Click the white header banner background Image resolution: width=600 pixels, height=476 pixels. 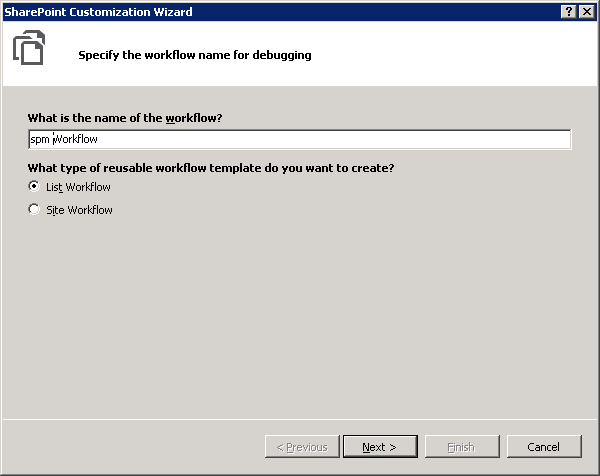(x=450, y=55)
